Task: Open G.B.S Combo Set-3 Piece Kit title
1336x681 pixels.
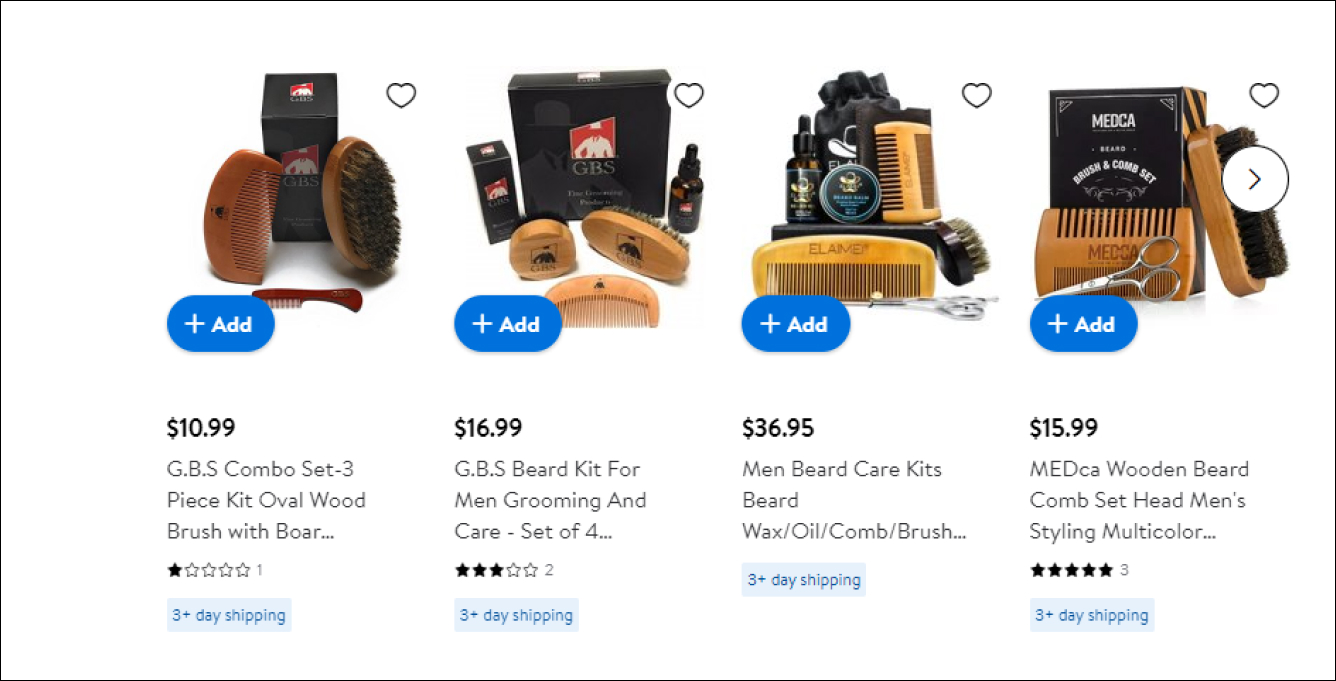Action: point(266,500)
